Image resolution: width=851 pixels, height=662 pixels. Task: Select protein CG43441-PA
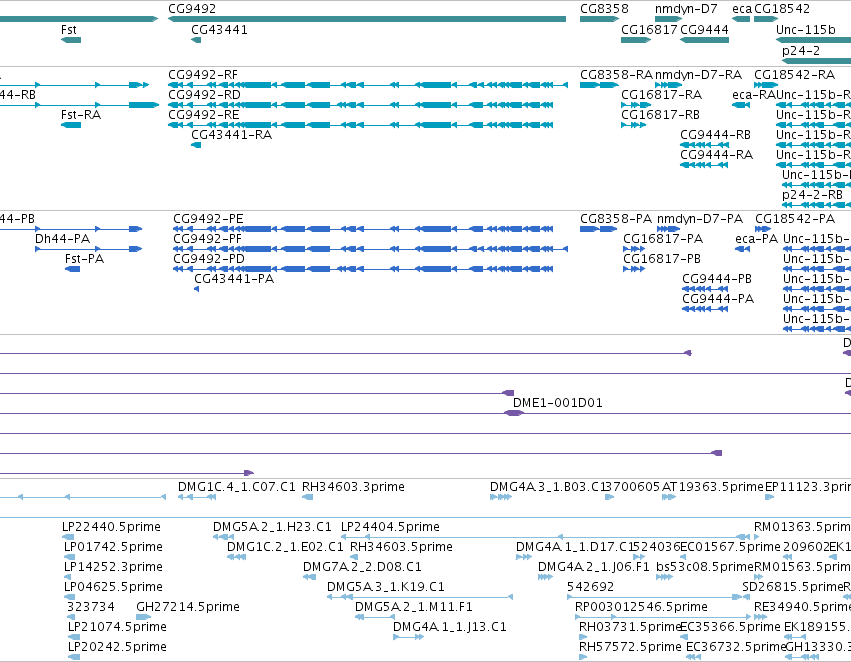point(234,279)
